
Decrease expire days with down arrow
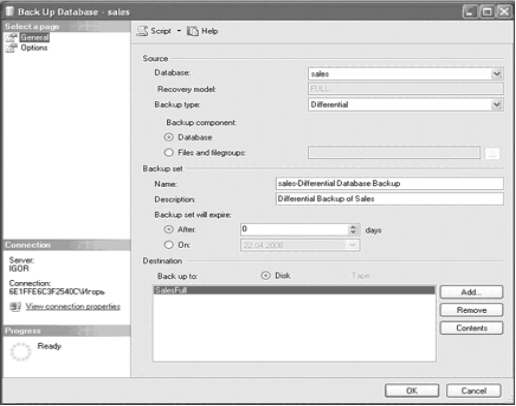[x=353, y=232]
